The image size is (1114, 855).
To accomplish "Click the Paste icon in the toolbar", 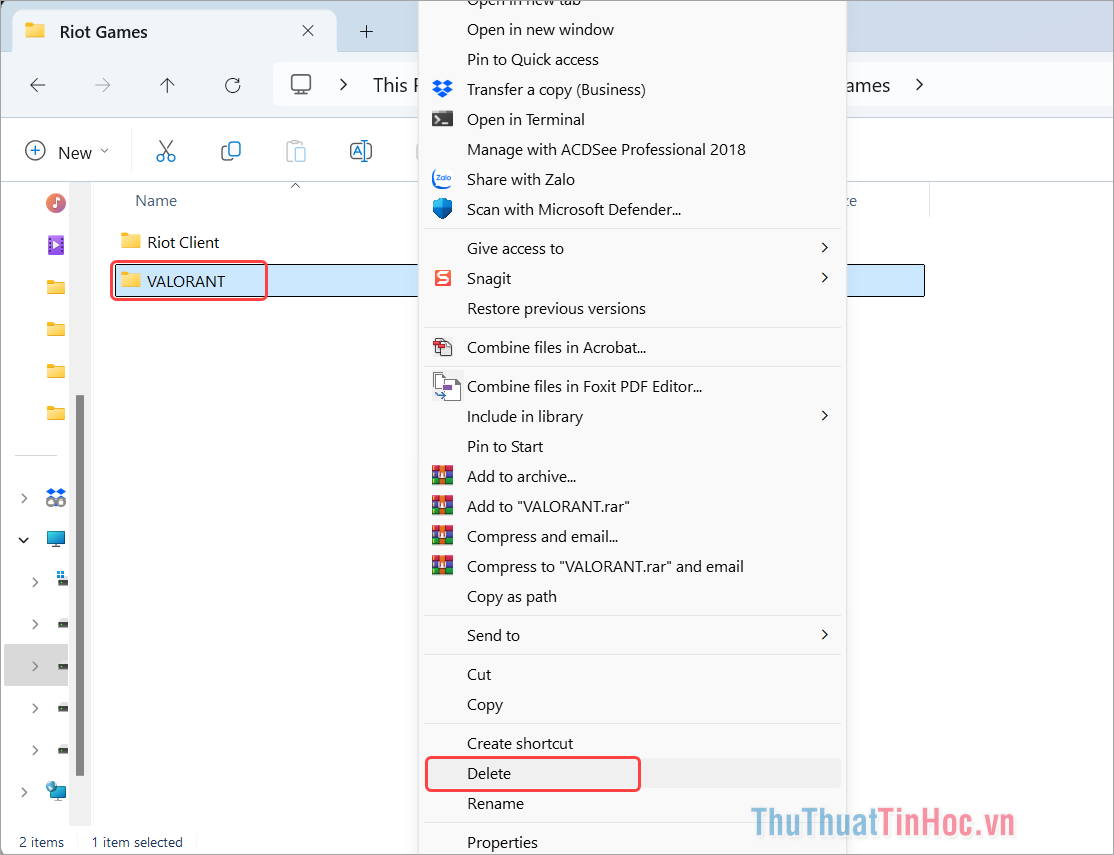I will coord(296,151).
